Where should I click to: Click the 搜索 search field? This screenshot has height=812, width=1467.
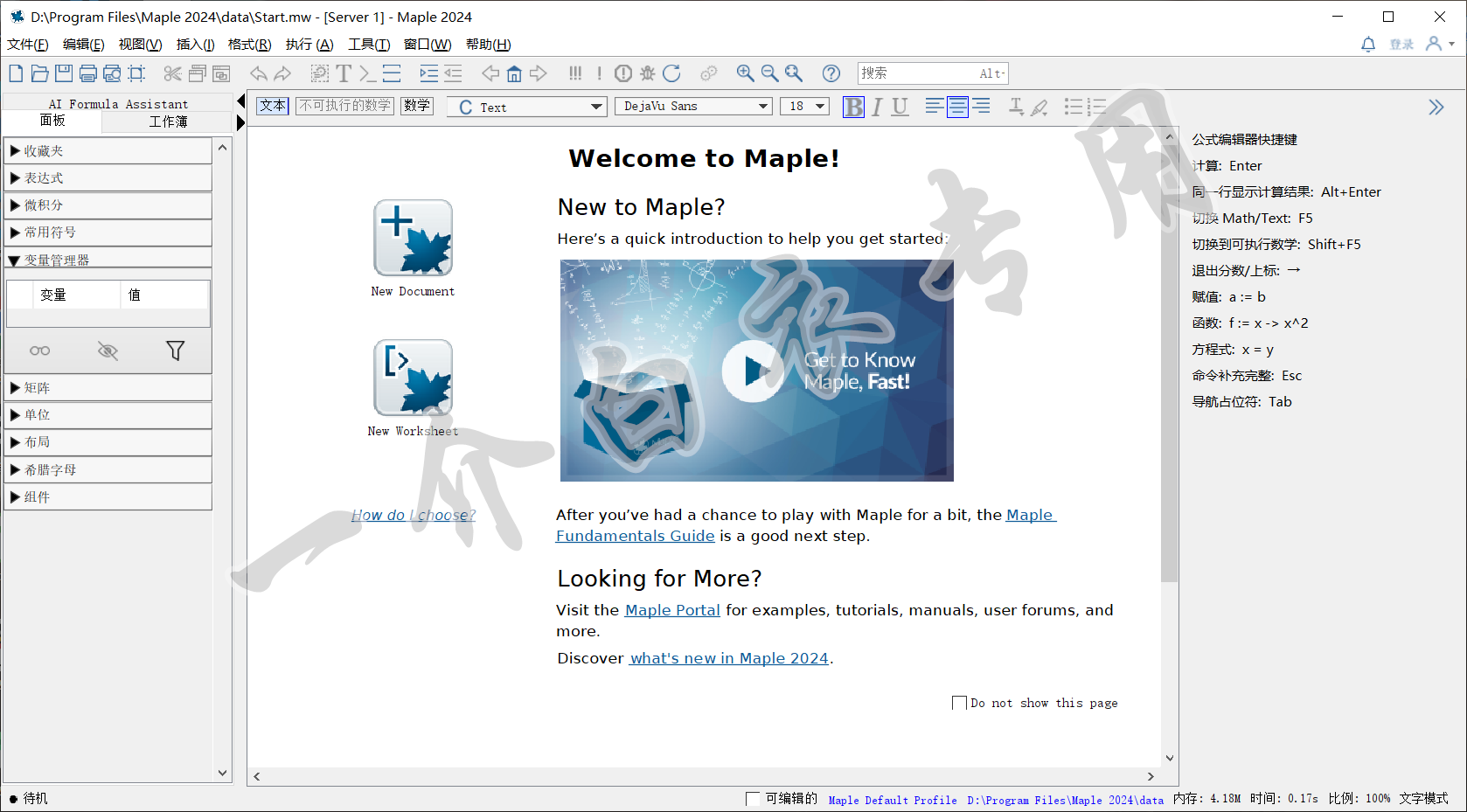933,73
